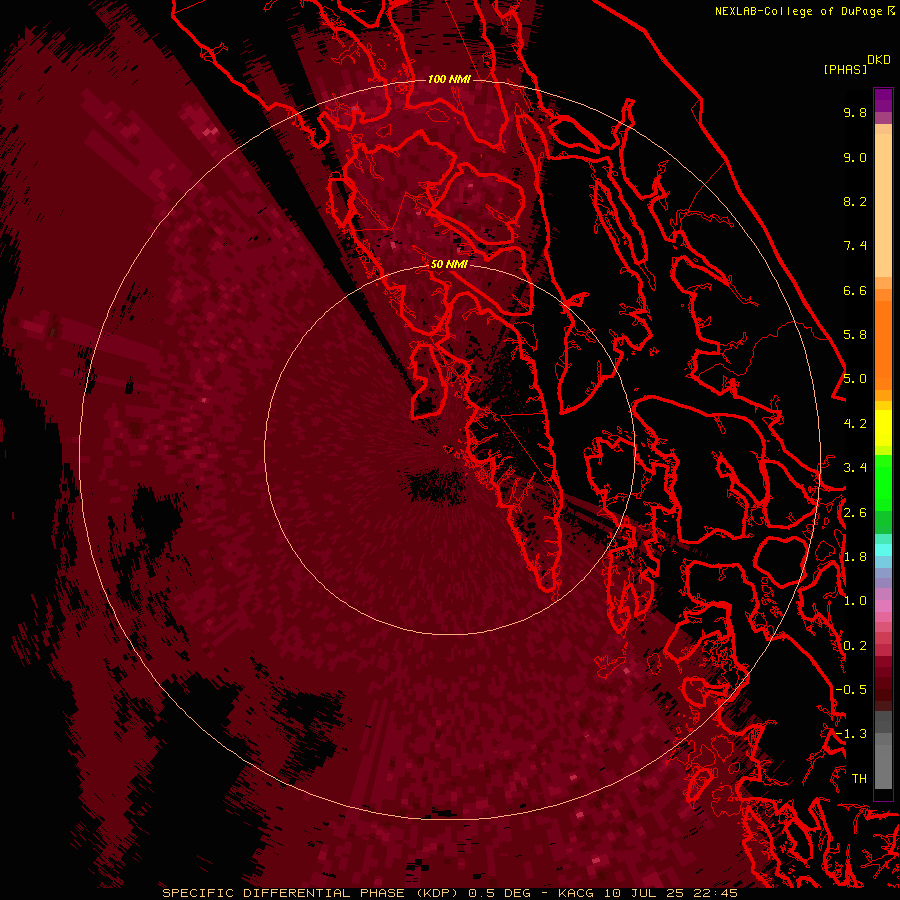This screenshot has height=900, width=900.
Task: Click the 5.8 legend value
Action: point(855,335)
